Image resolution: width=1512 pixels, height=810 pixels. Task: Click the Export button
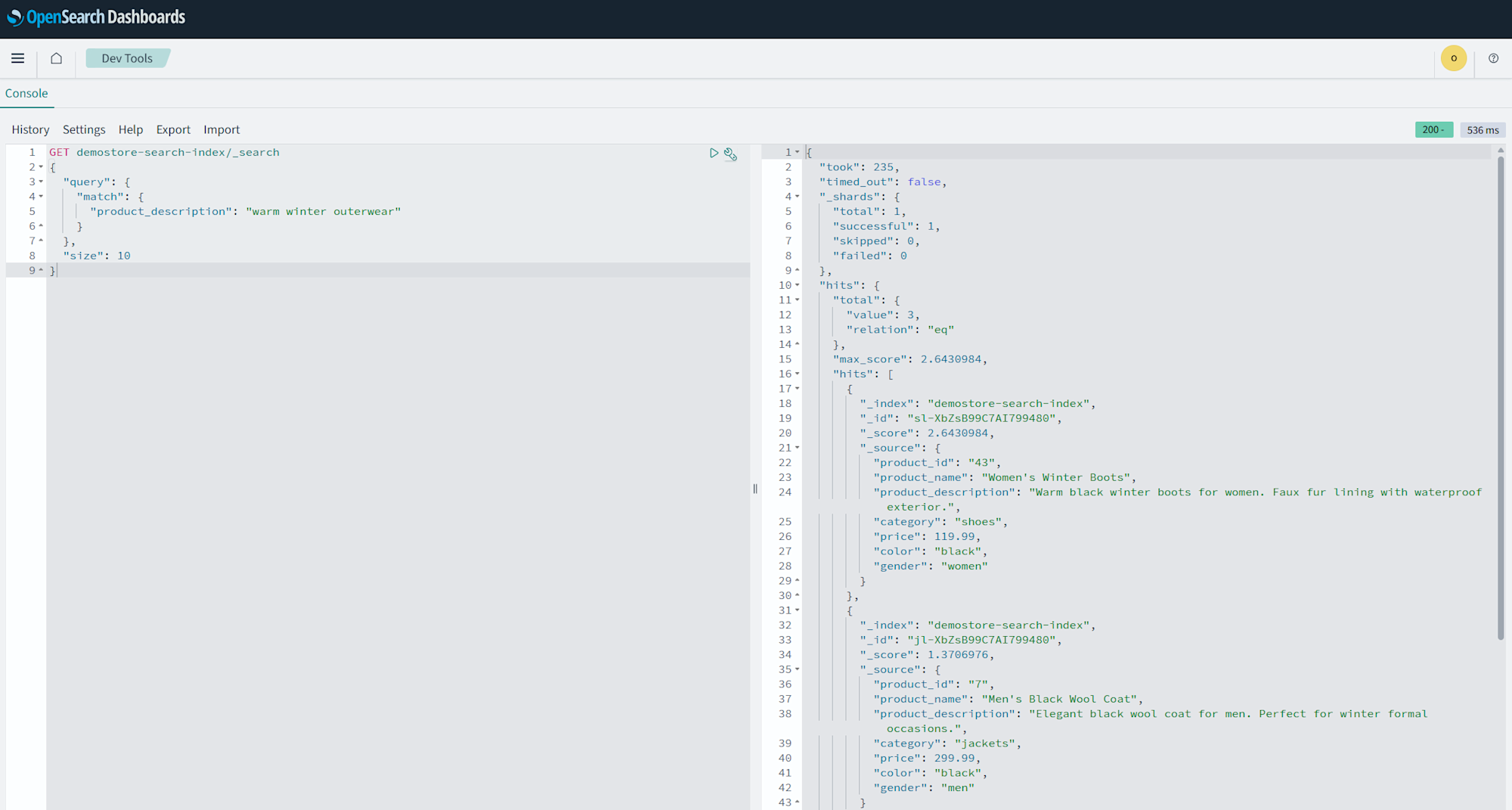click(x=173, y=129)
